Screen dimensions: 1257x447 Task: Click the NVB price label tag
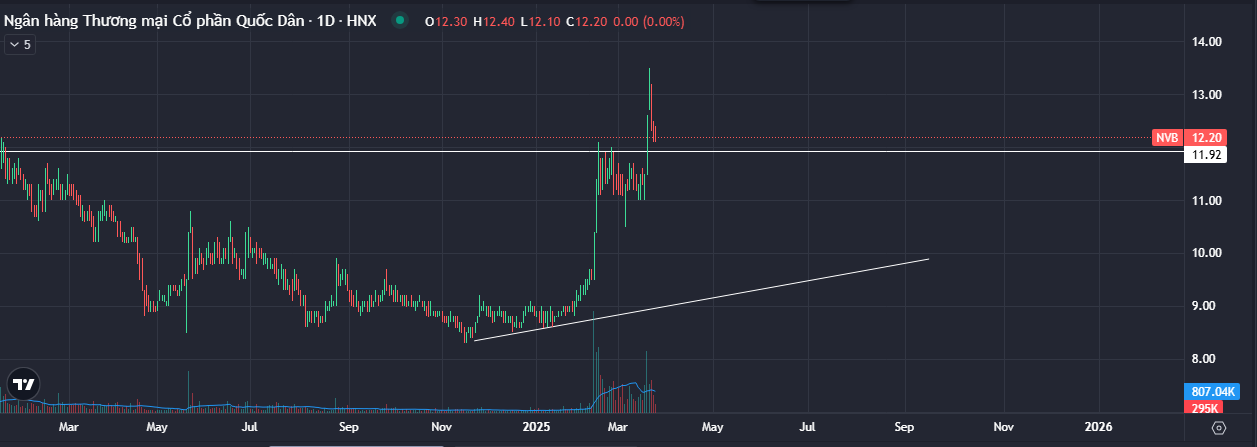tap(1167, 137)
